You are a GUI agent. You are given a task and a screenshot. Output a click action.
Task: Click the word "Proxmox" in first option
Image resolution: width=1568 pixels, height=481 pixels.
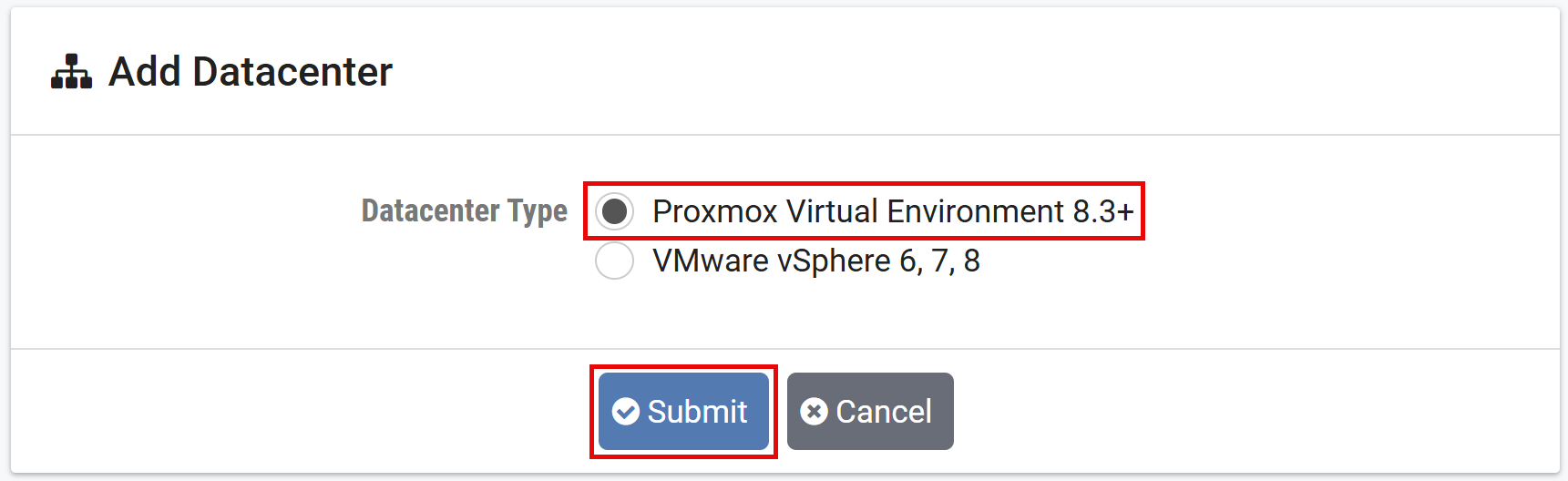click(715, 211)
